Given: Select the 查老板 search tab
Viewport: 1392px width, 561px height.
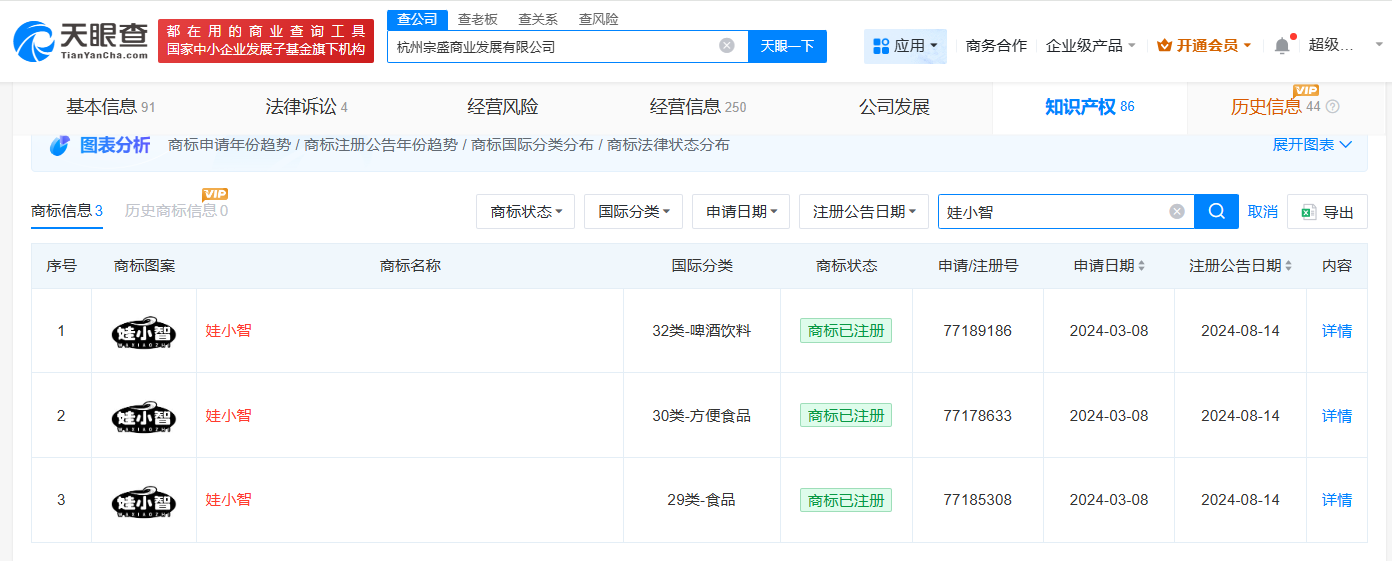Looking at the screenshot, I should point(477,19).
